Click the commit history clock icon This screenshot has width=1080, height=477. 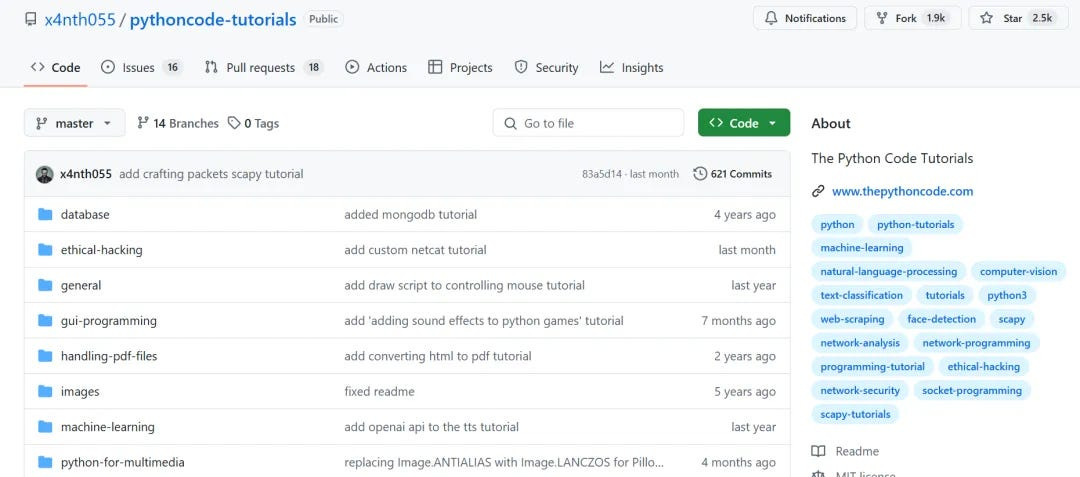[700, 174]
